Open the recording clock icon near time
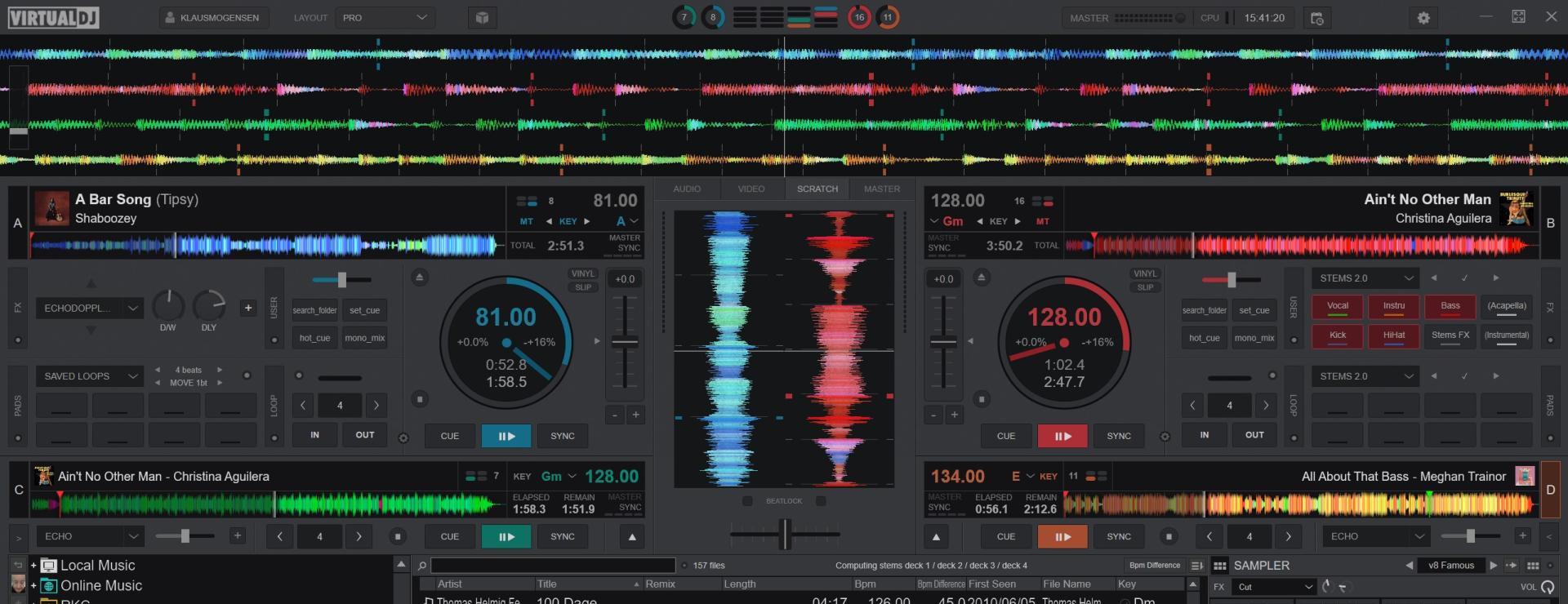Image resolution: width=1568 pixels, height=604 pixels. [1316, 18]
